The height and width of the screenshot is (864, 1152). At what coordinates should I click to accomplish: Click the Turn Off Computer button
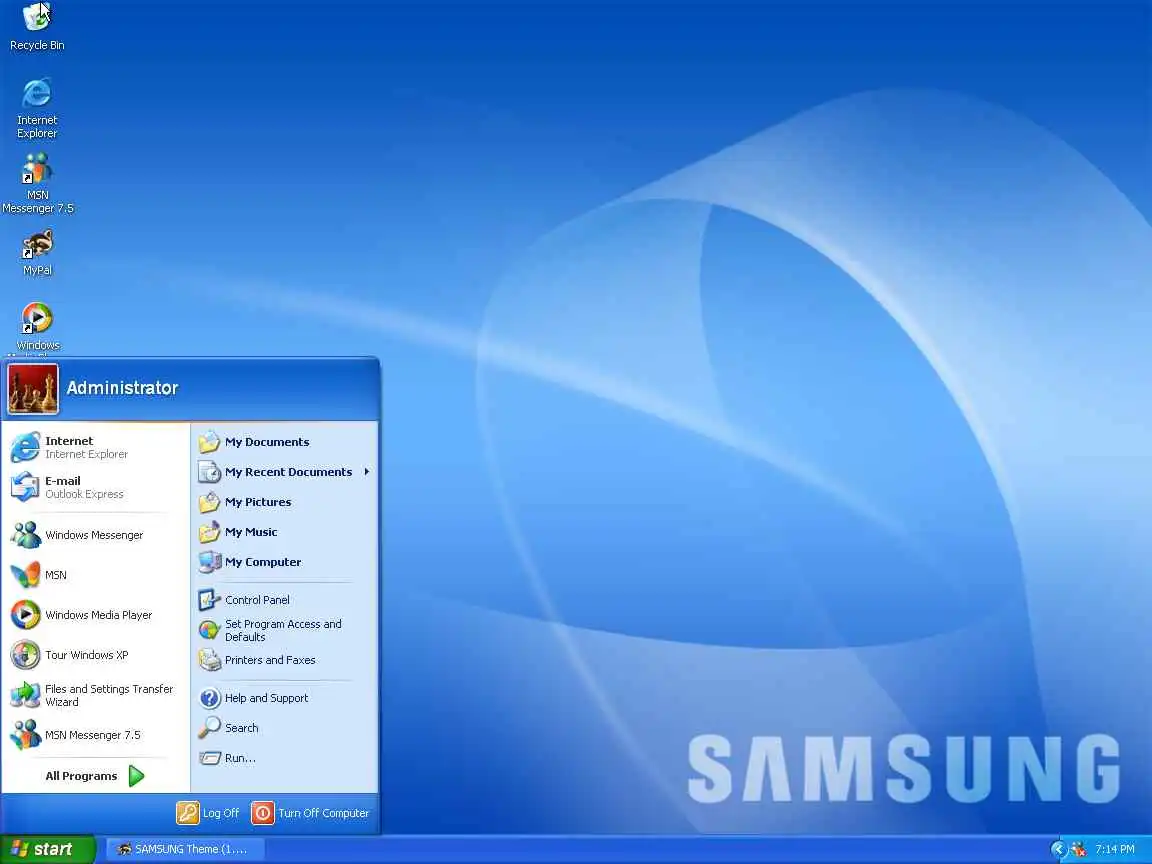click(311, 813)
